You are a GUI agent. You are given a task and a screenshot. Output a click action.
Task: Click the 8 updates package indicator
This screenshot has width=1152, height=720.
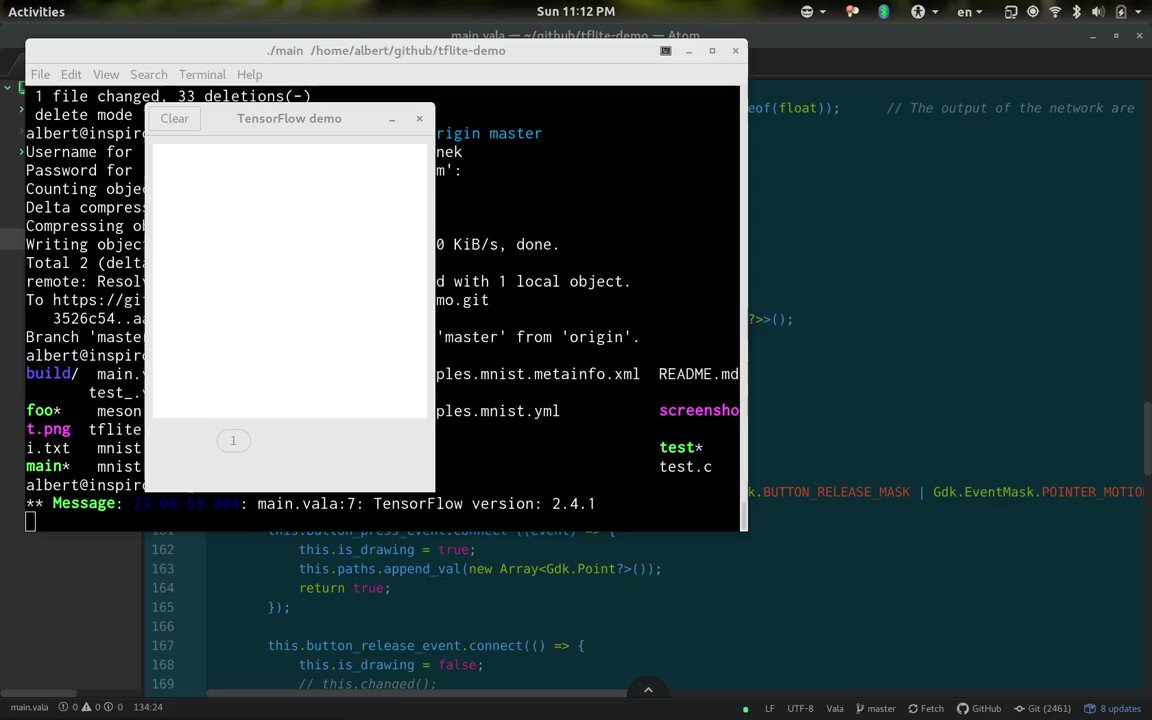tap(1112, 708)
